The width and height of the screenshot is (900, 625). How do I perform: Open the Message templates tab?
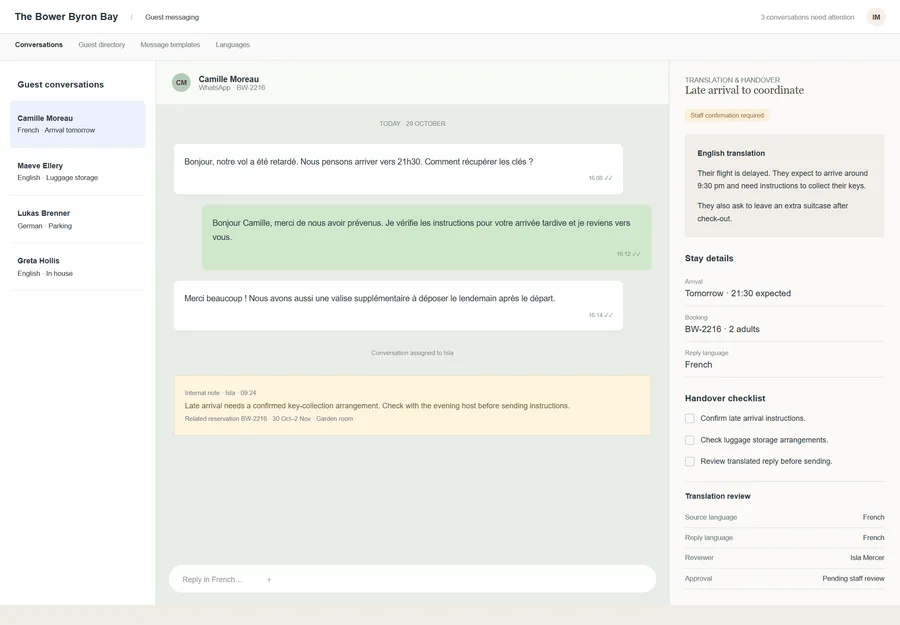170,45
